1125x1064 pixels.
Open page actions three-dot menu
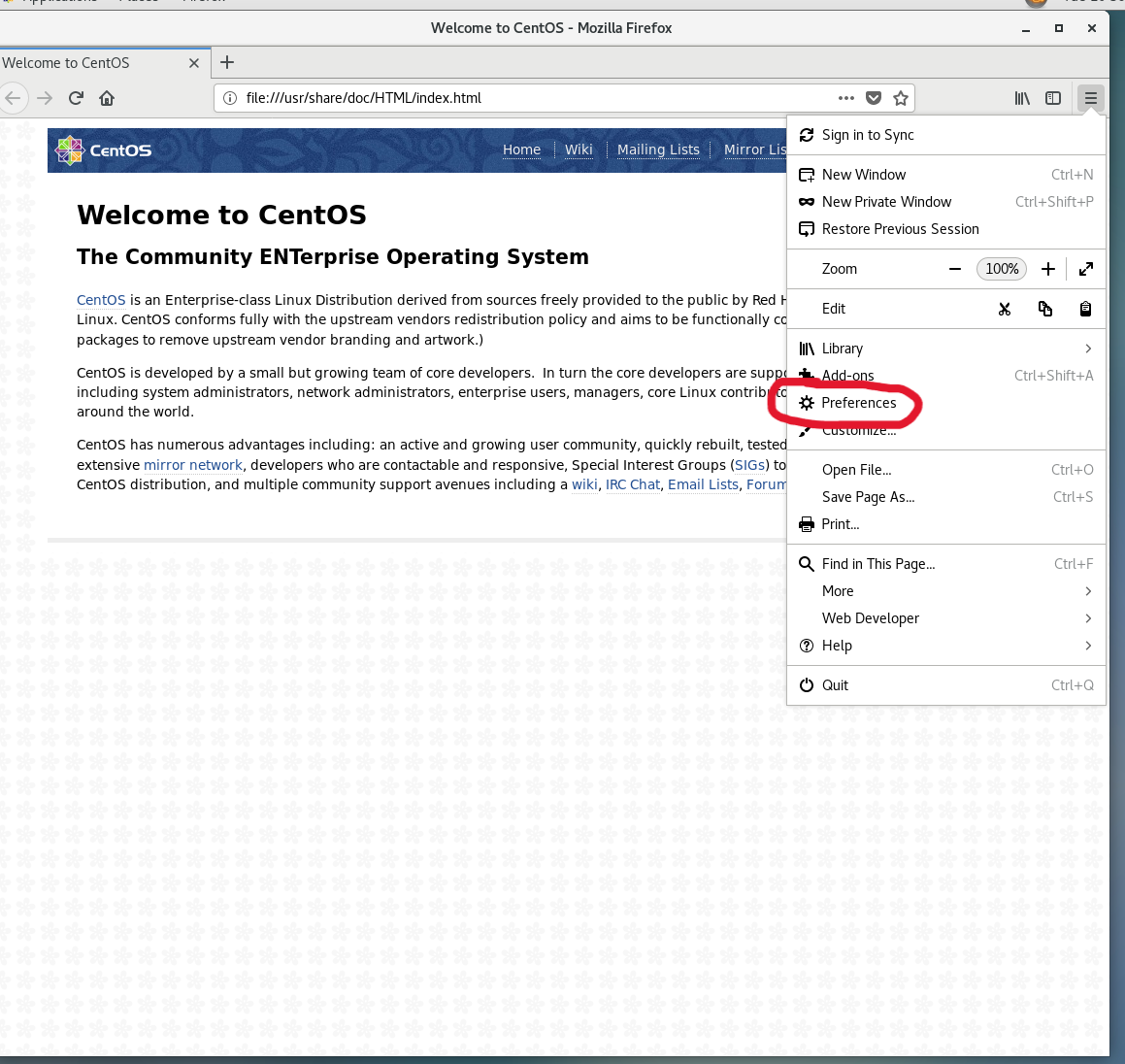tap(845, 98)
